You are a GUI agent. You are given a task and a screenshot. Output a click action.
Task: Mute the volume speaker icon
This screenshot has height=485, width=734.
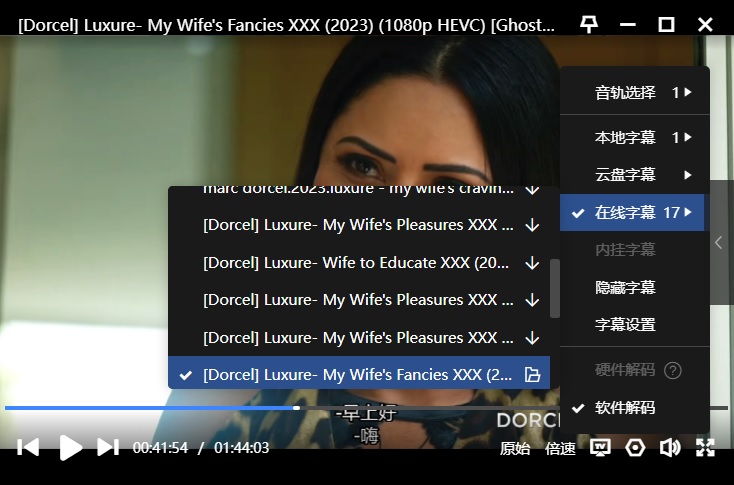670,448
